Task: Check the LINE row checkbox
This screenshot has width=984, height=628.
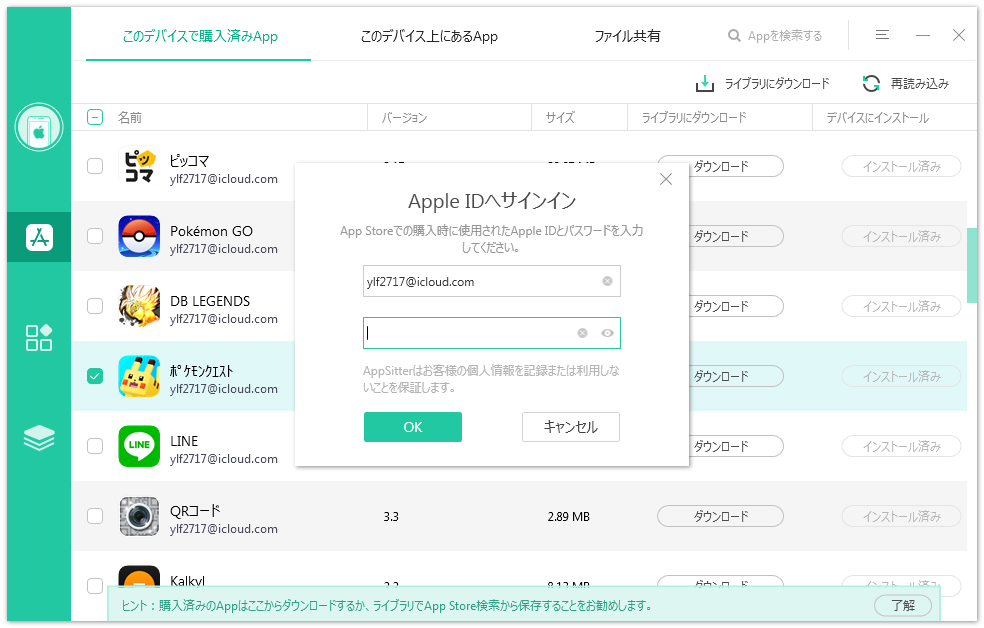Action: [95, 446]
